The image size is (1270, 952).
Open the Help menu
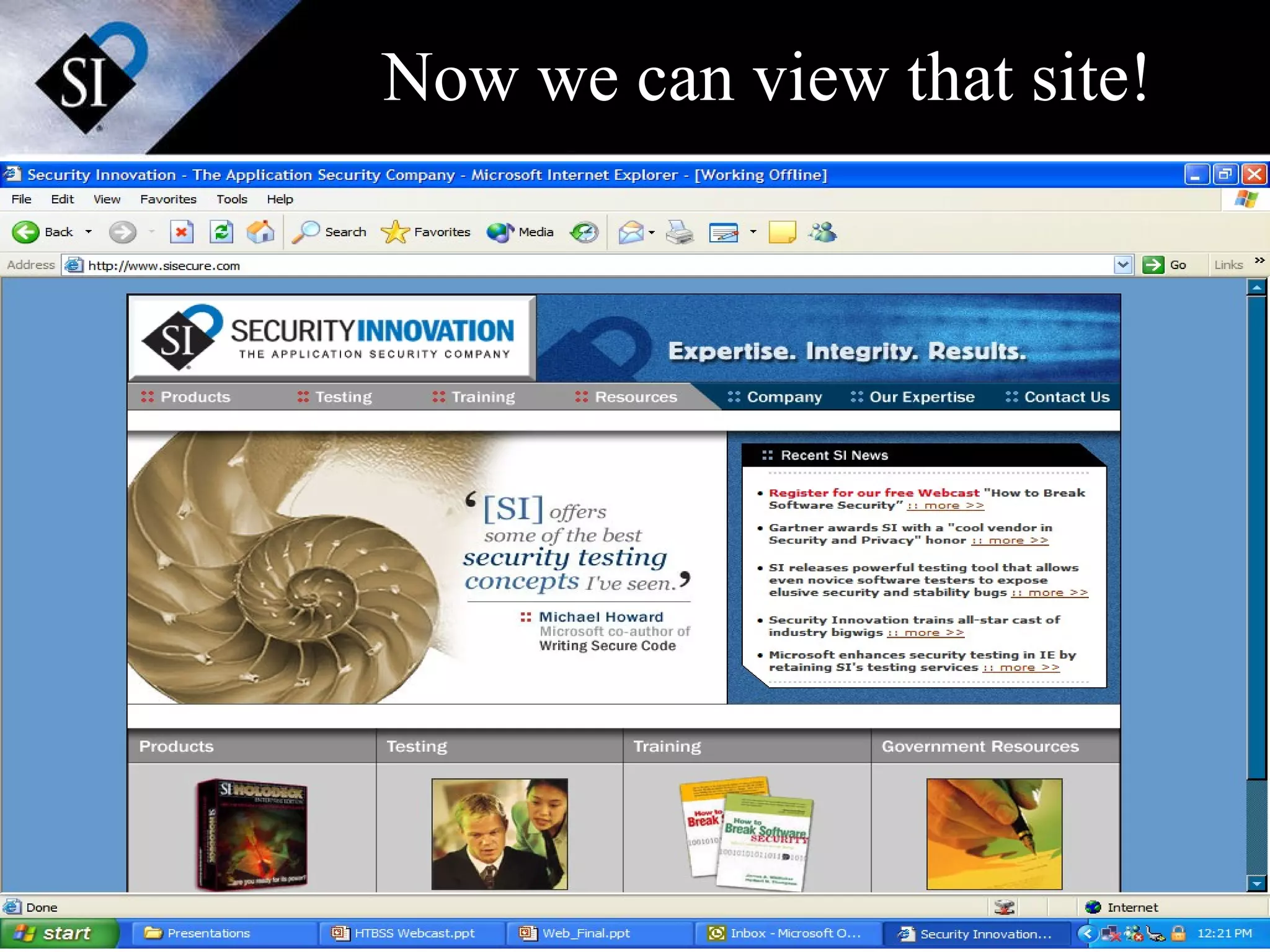point(280,199)
